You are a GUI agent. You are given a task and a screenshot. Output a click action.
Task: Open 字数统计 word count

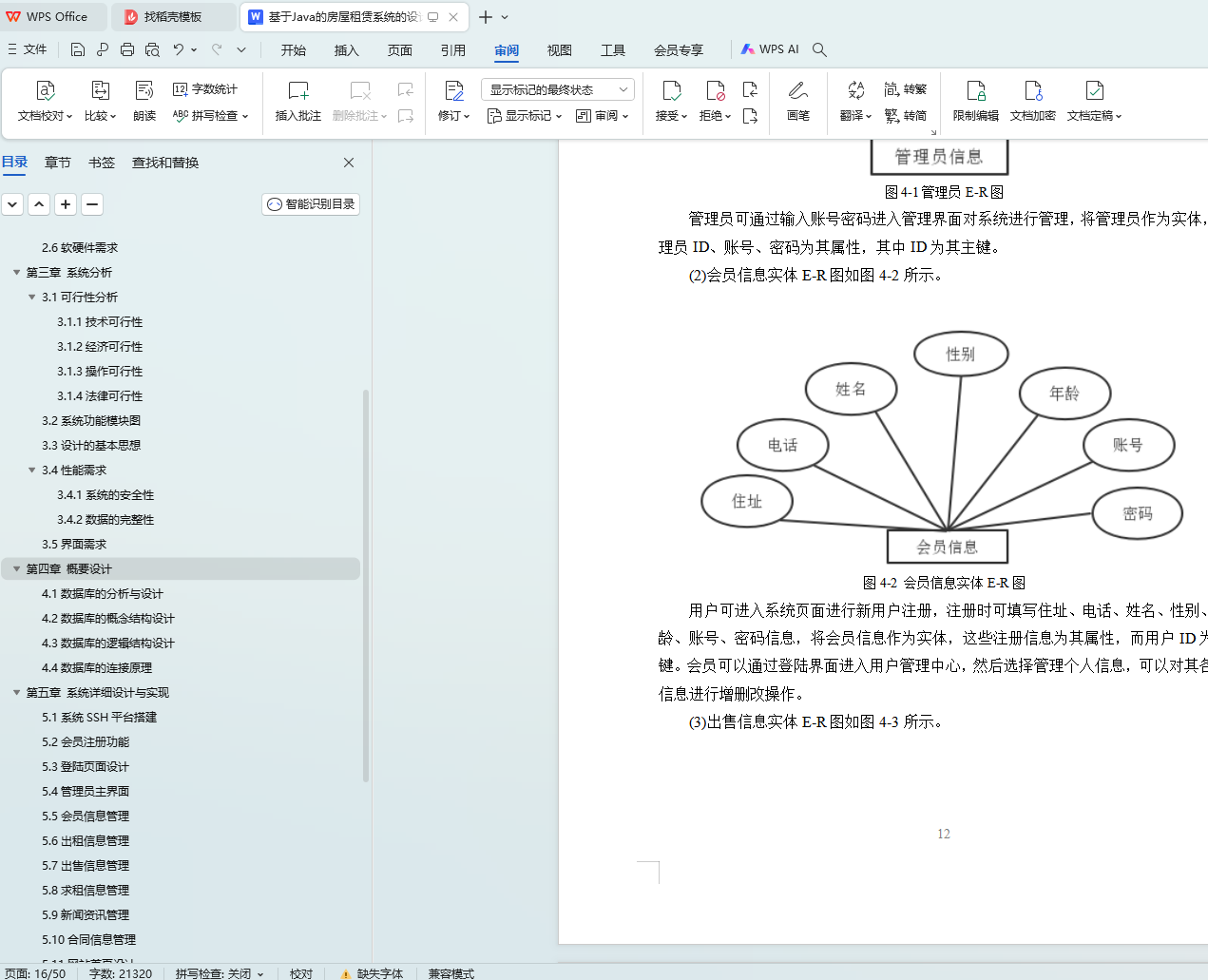205,89
